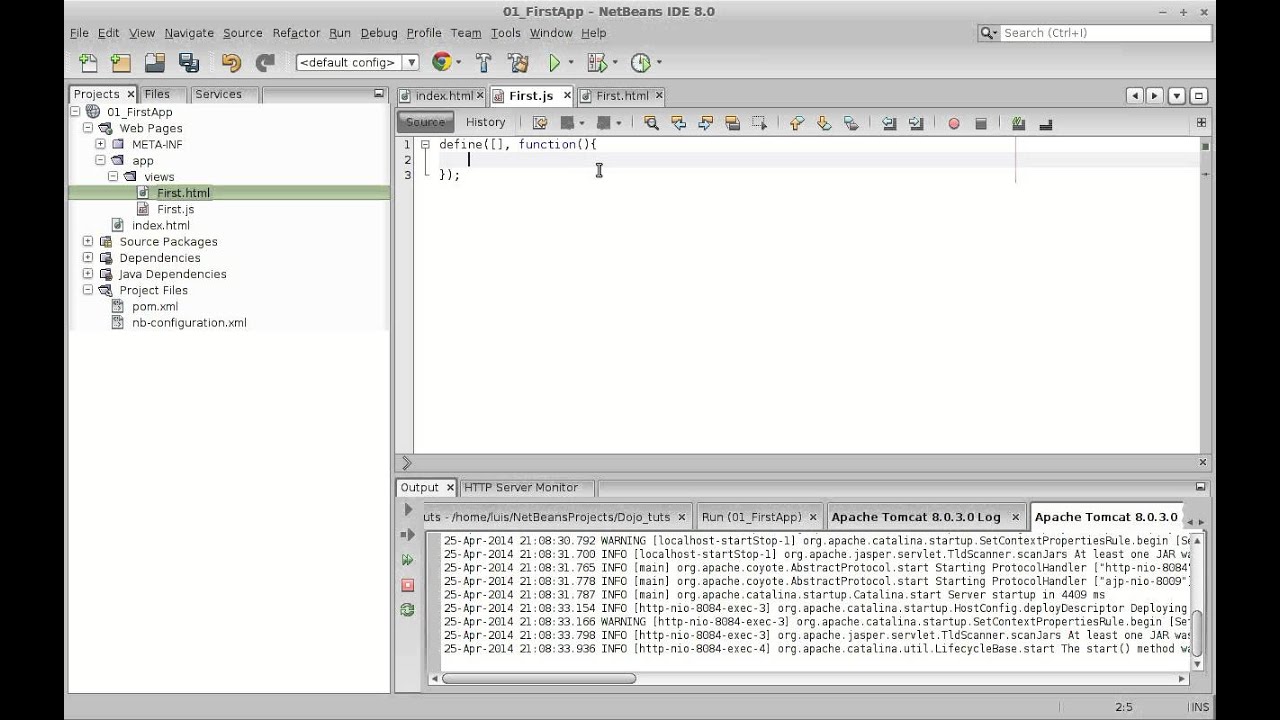
Task: Expand the Dependencies node
Action: [88, 258]
